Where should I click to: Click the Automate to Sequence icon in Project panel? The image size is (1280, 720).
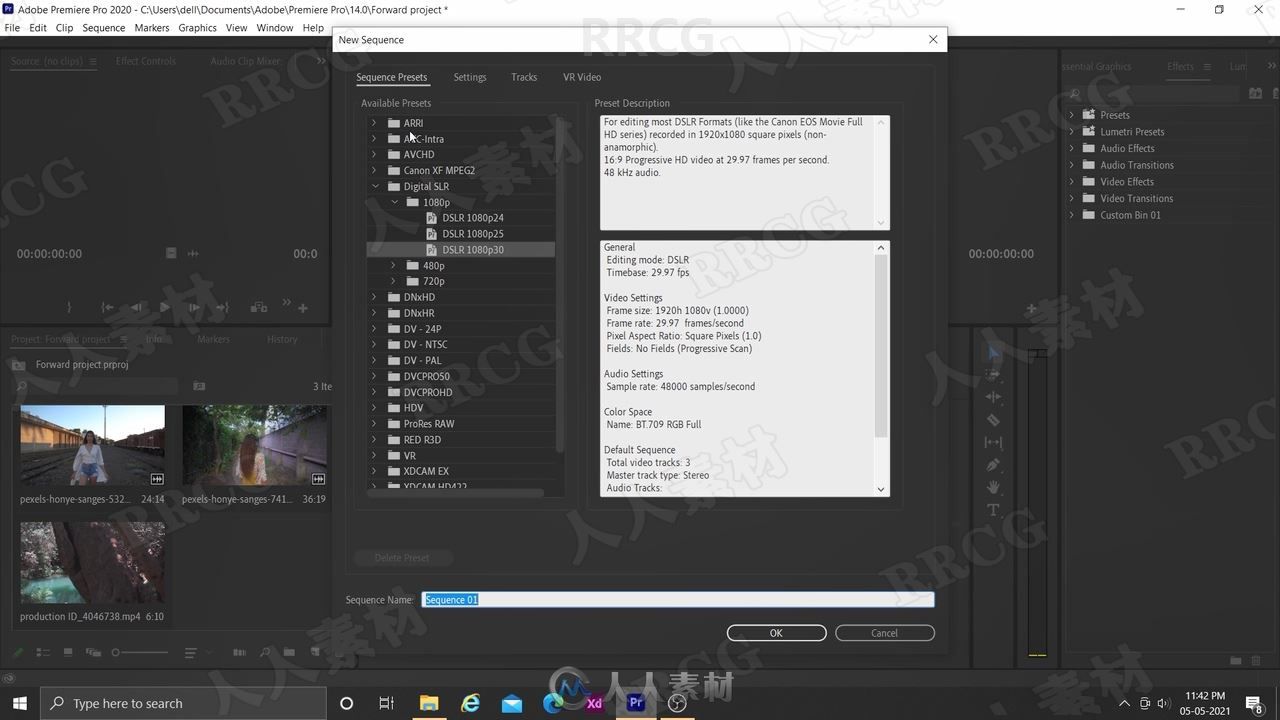pyautogui.click(x=239, y=653)
